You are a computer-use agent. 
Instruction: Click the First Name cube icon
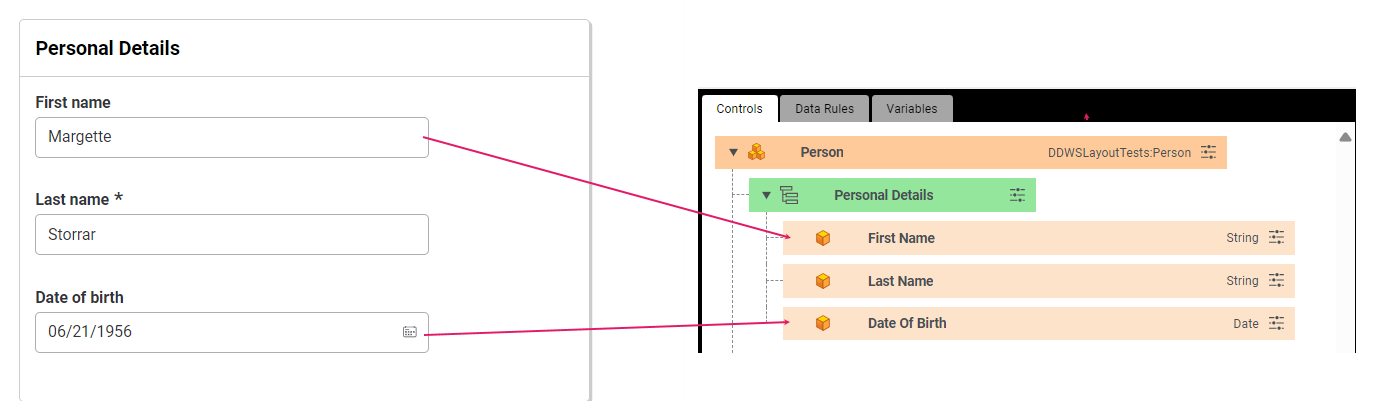pos(823,238)
